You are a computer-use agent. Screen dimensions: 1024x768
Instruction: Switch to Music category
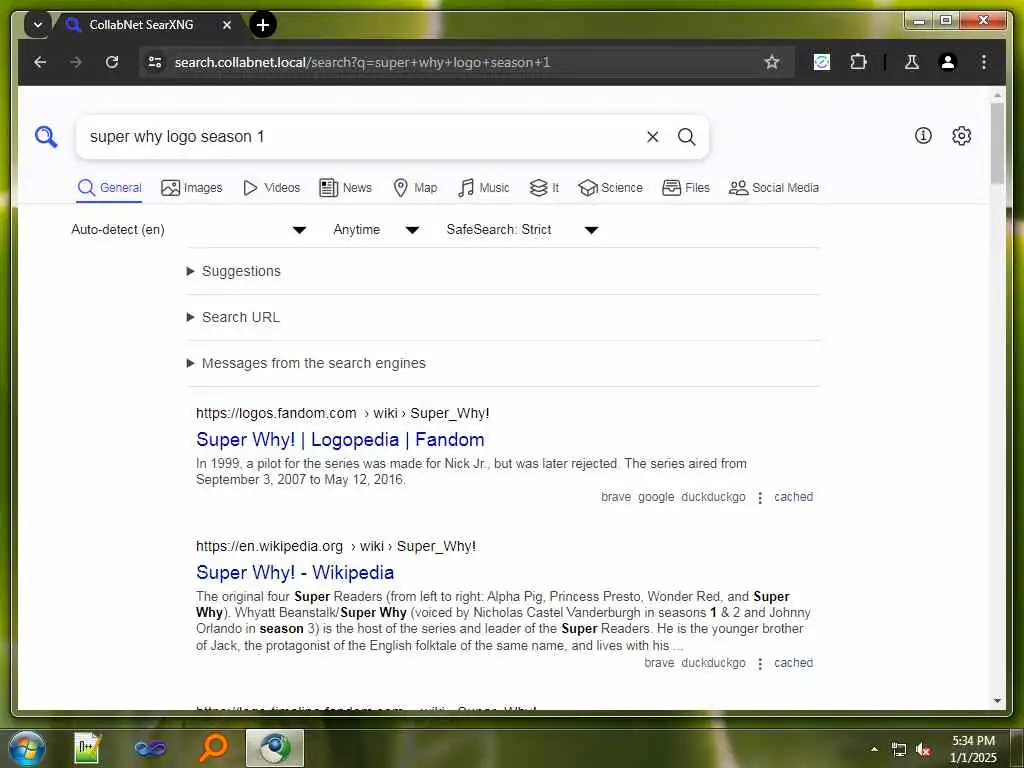click(x=483, y=188)
